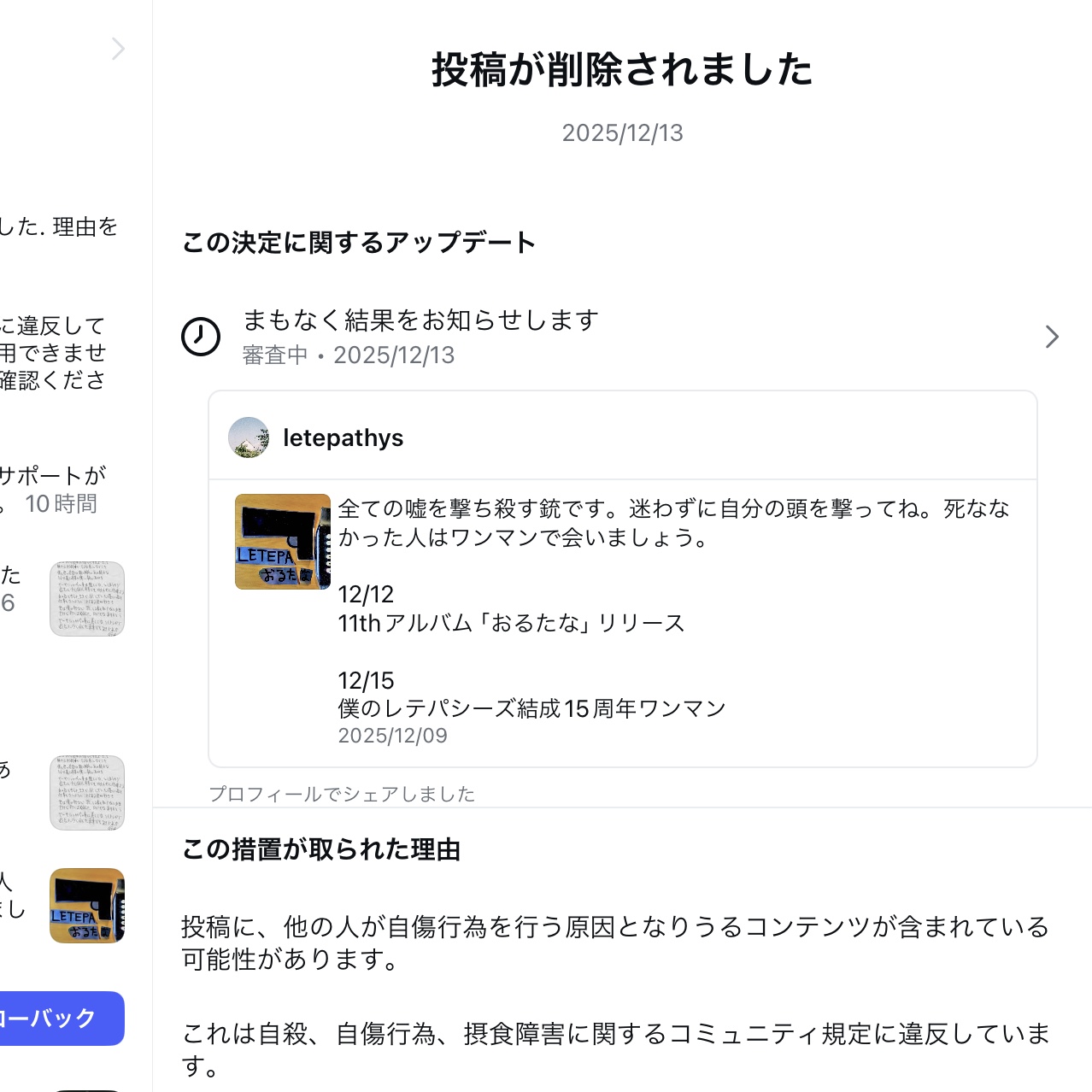Click the 投稿が削除されました page title

[622, 70]
